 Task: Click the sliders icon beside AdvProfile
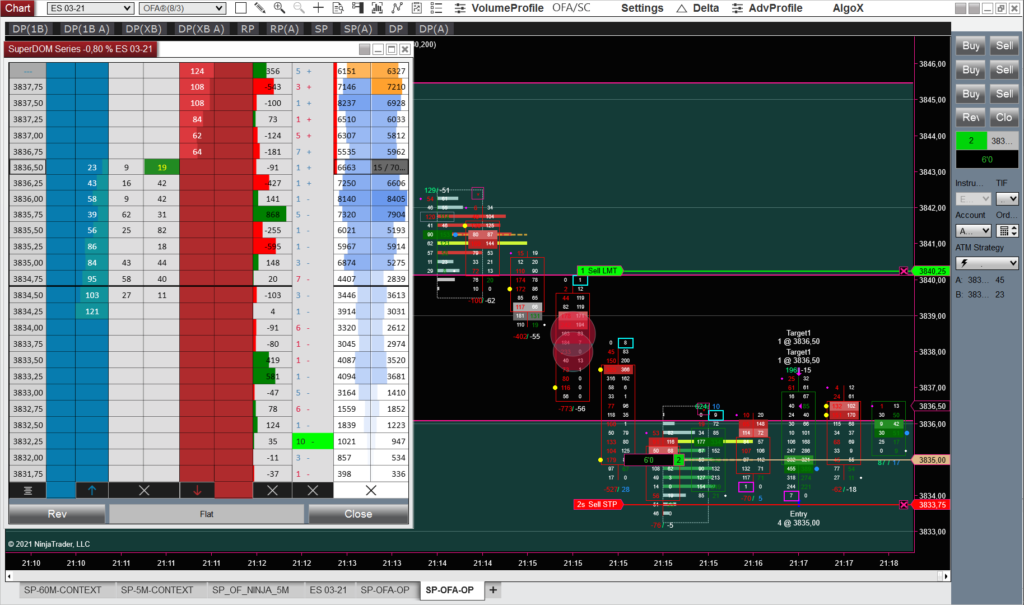click(x=737, y=8)
